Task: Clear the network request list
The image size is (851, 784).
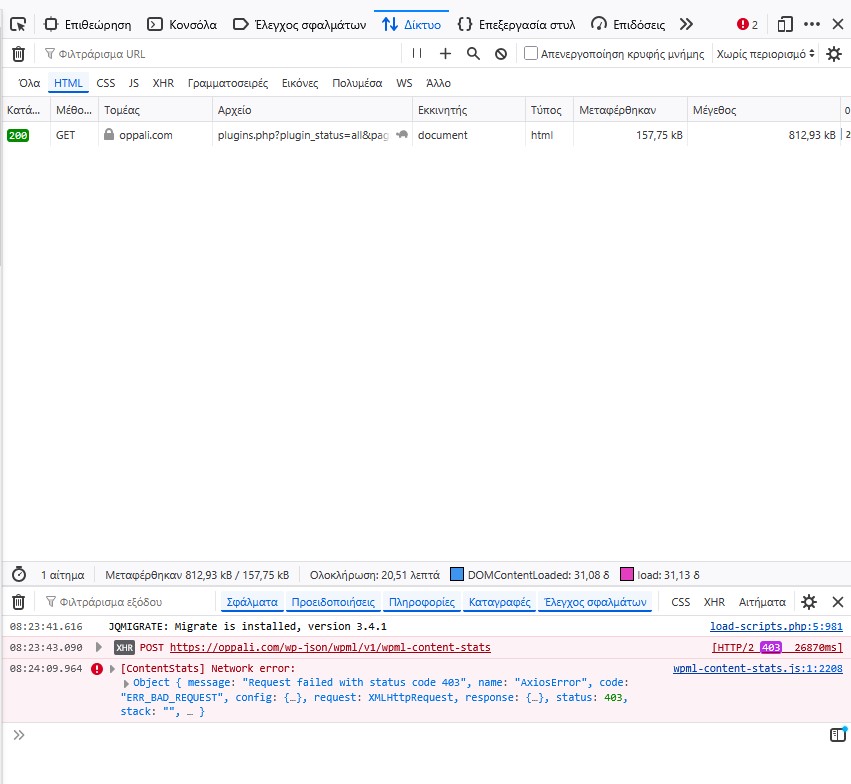Action: pos(18,54)
